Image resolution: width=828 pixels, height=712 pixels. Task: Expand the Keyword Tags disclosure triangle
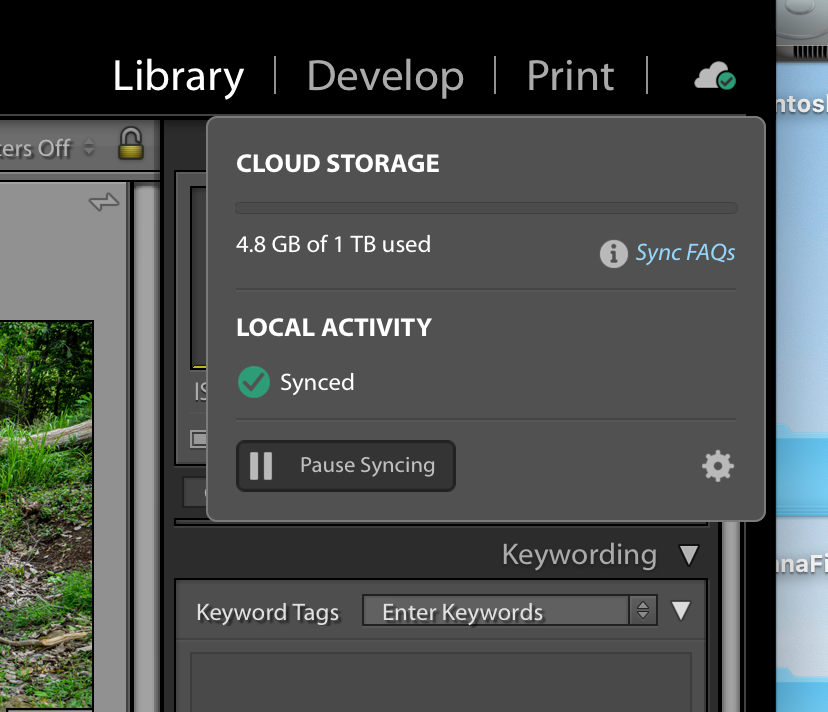[681, 611]
